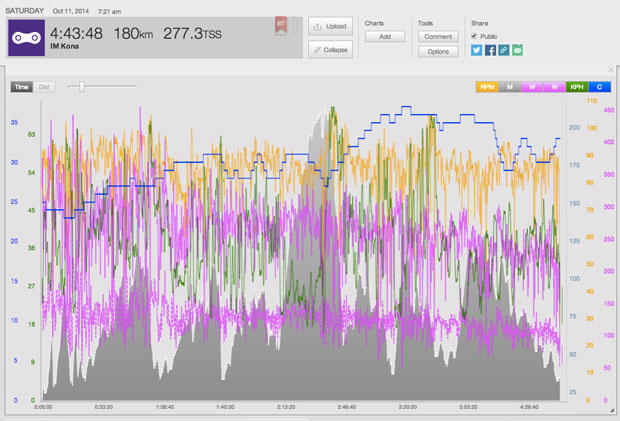The width and height of the screenshot is (620, 421).
Task: Close the chart panel with X
Action: tap(610, 70)
